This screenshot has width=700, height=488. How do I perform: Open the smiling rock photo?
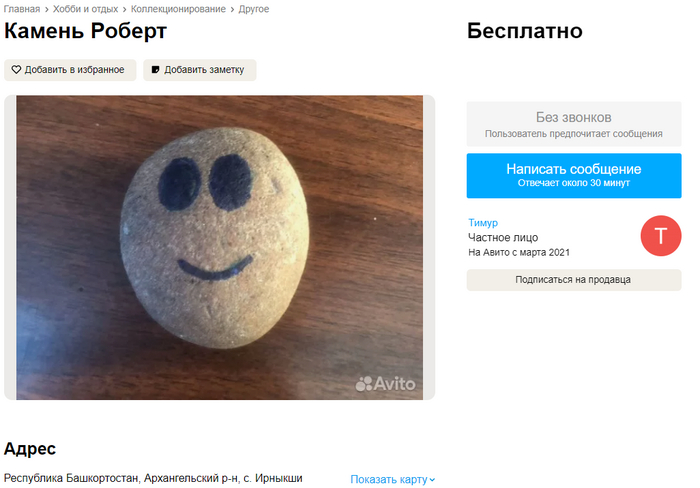pos(220,247)
